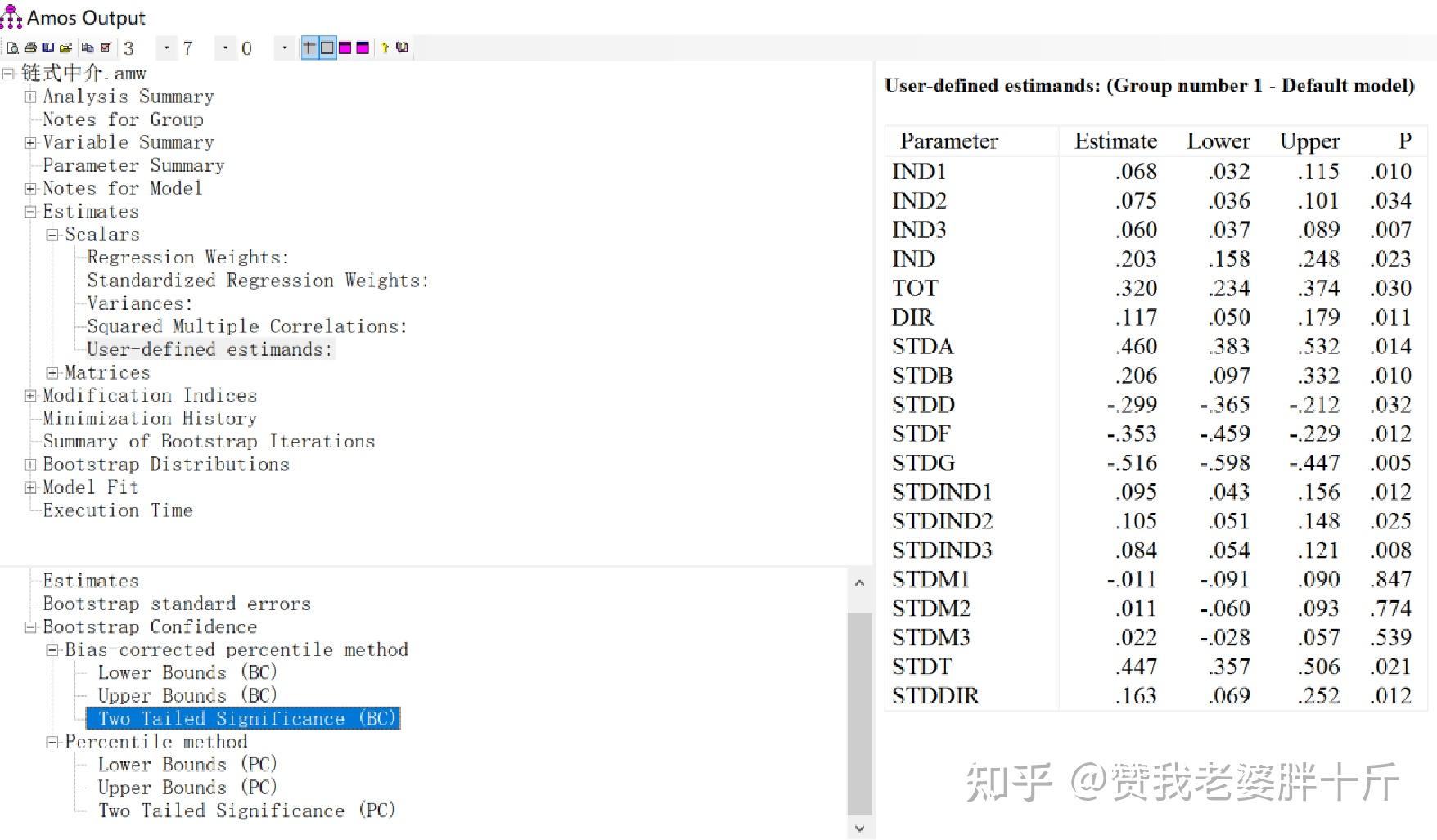Toggle the table border square button

pyautogui.click(x=327, y=47)
